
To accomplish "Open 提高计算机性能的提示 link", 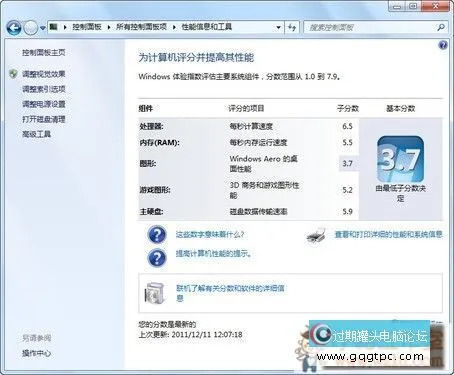I will [213, 254].
